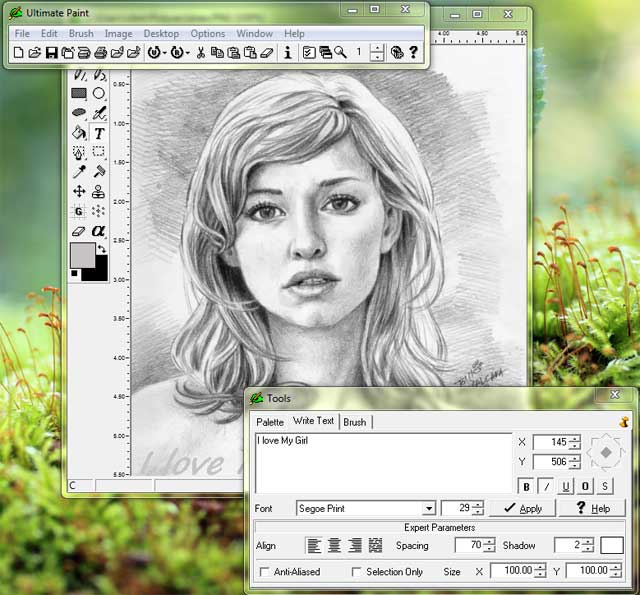Click the Copy icon in the toolbar
640x595 pixels.
(x=217, y=52)
